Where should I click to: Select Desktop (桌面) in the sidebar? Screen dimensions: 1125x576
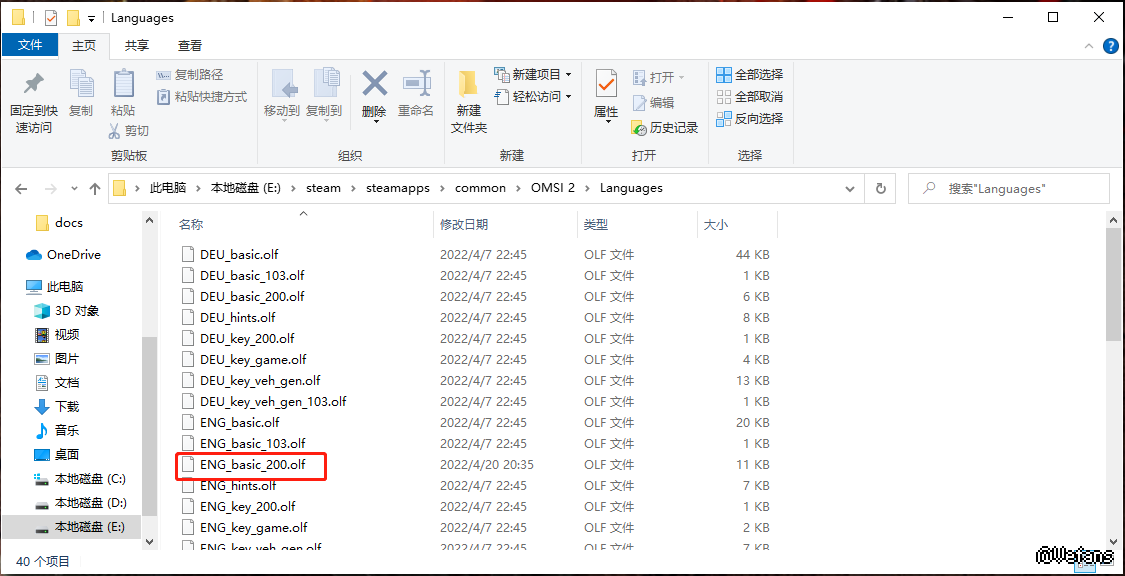point(57,455)
